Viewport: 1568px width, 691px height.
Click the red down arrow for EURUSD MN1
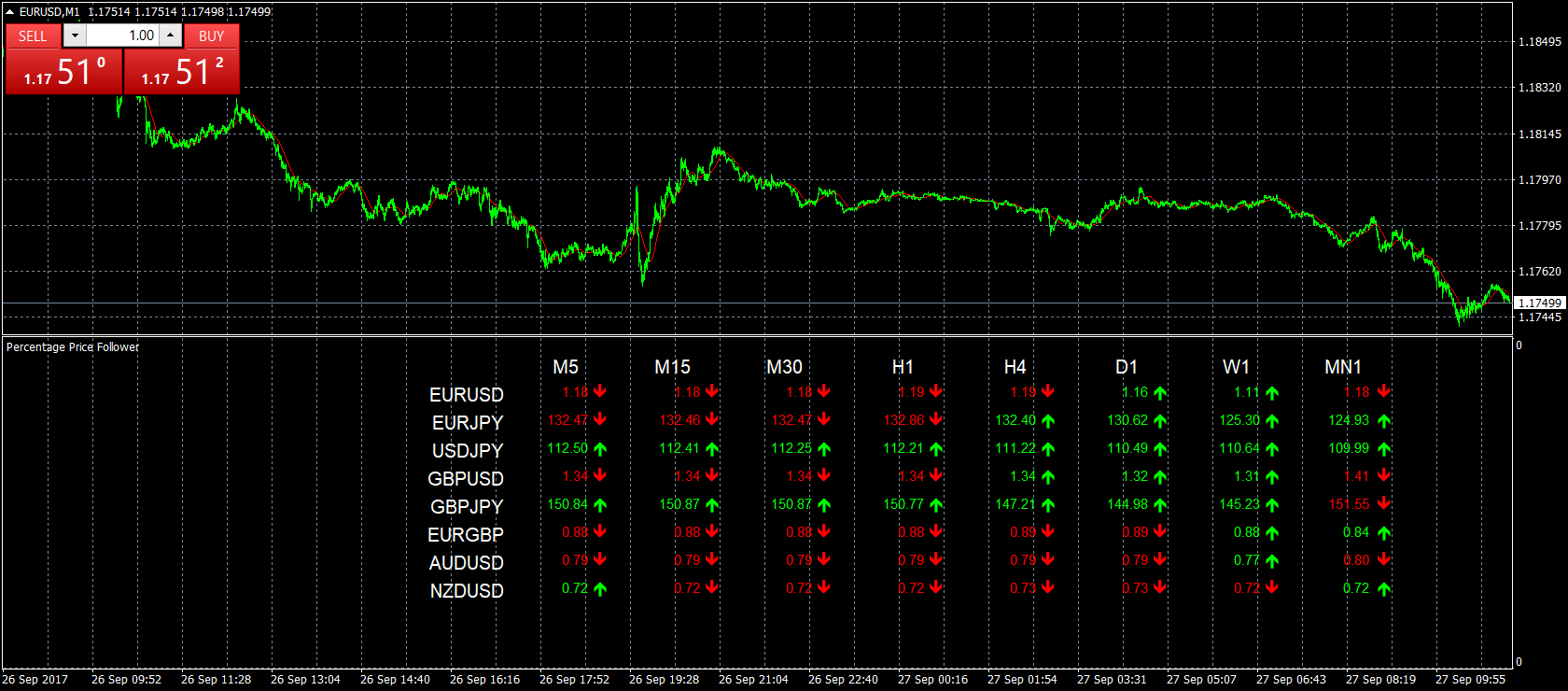1384,392
